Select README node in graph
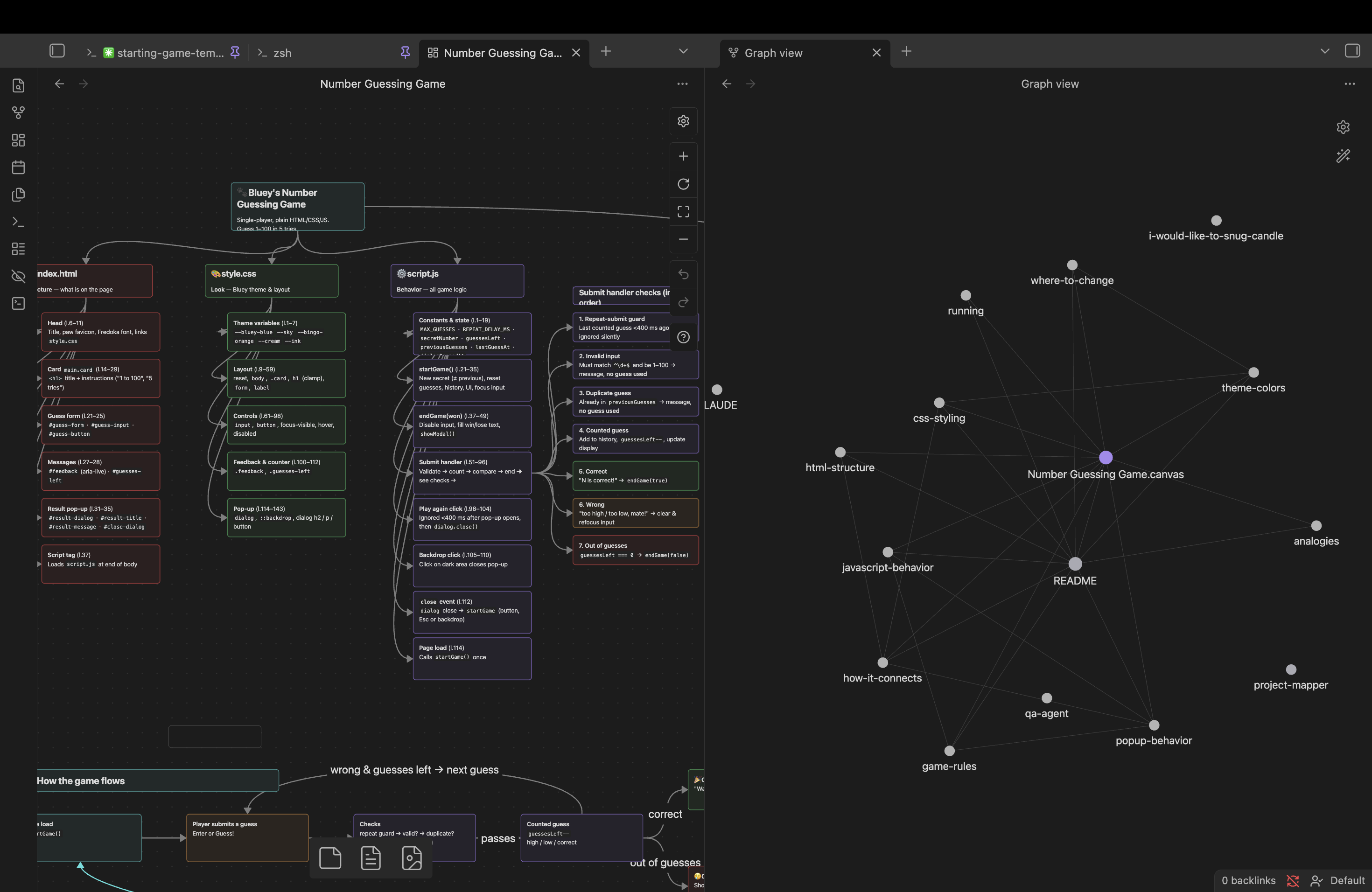 click(x=1075, y=564)
